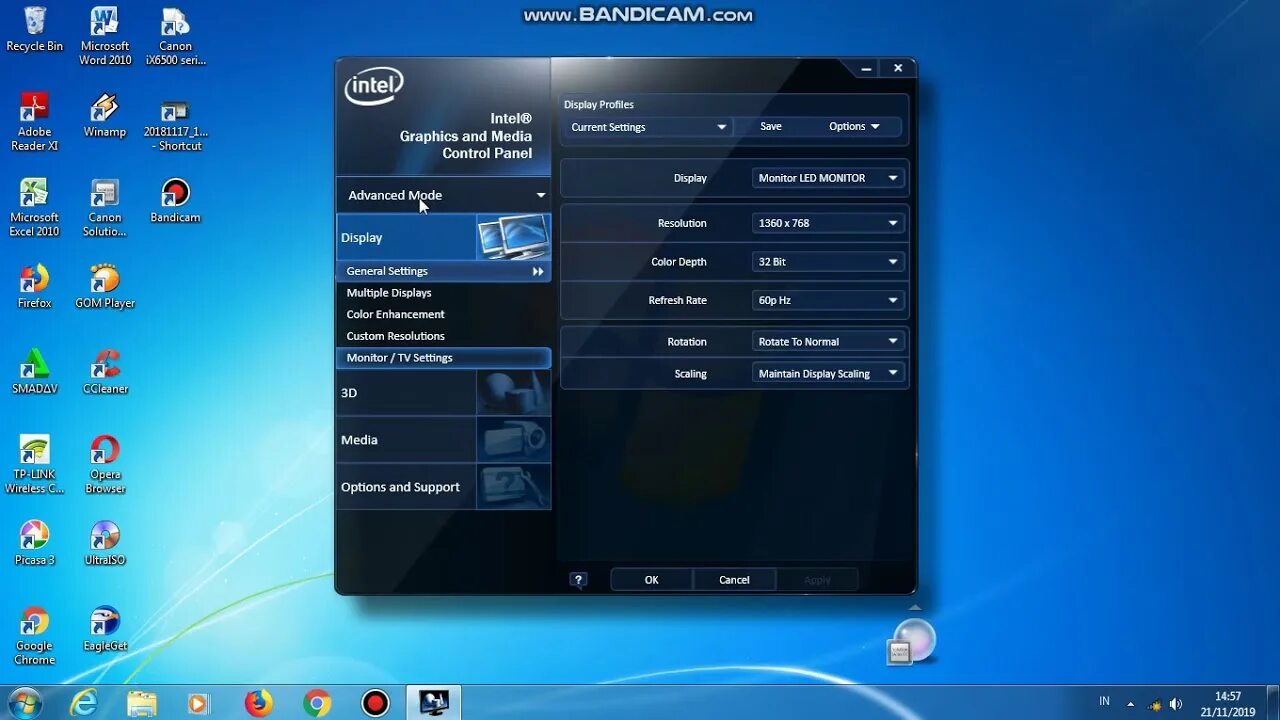Open Picasa 3 desktop icon
This screenshot has width=1280, height=720.
click(34, 544)
